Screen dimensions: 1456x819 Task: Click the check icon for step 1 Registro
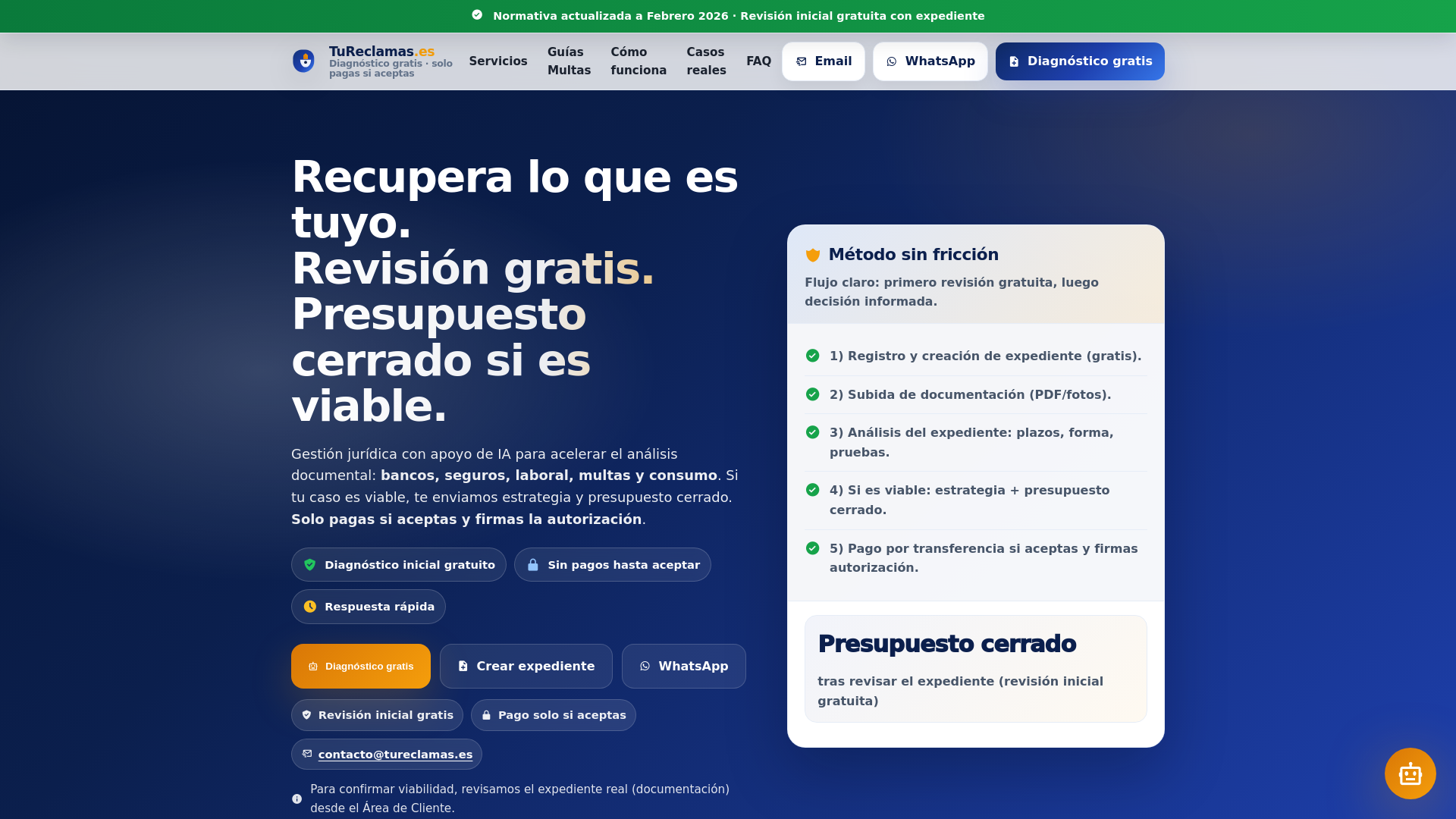[813, 356]
